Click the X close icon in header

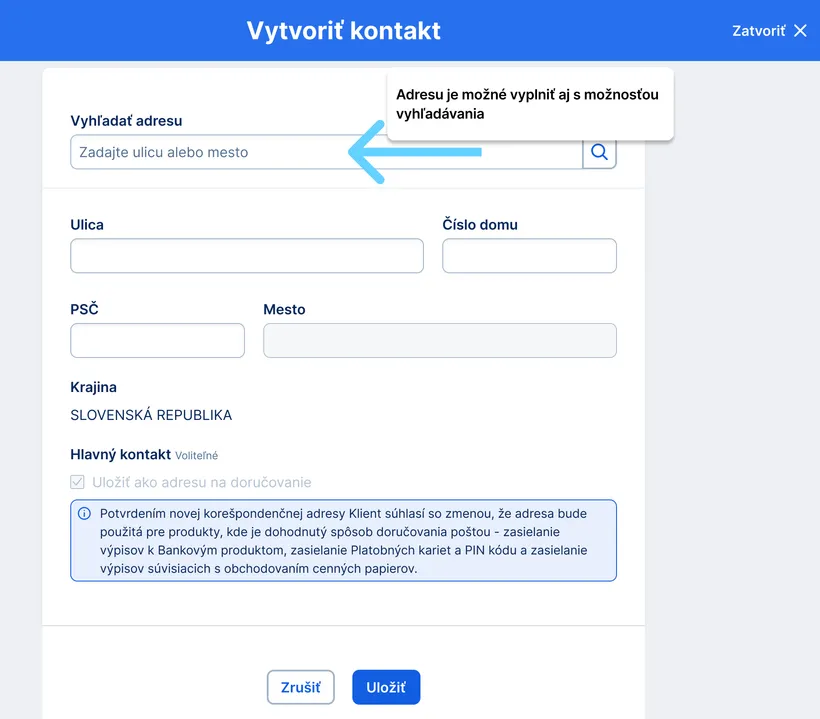tap(800, 30)
